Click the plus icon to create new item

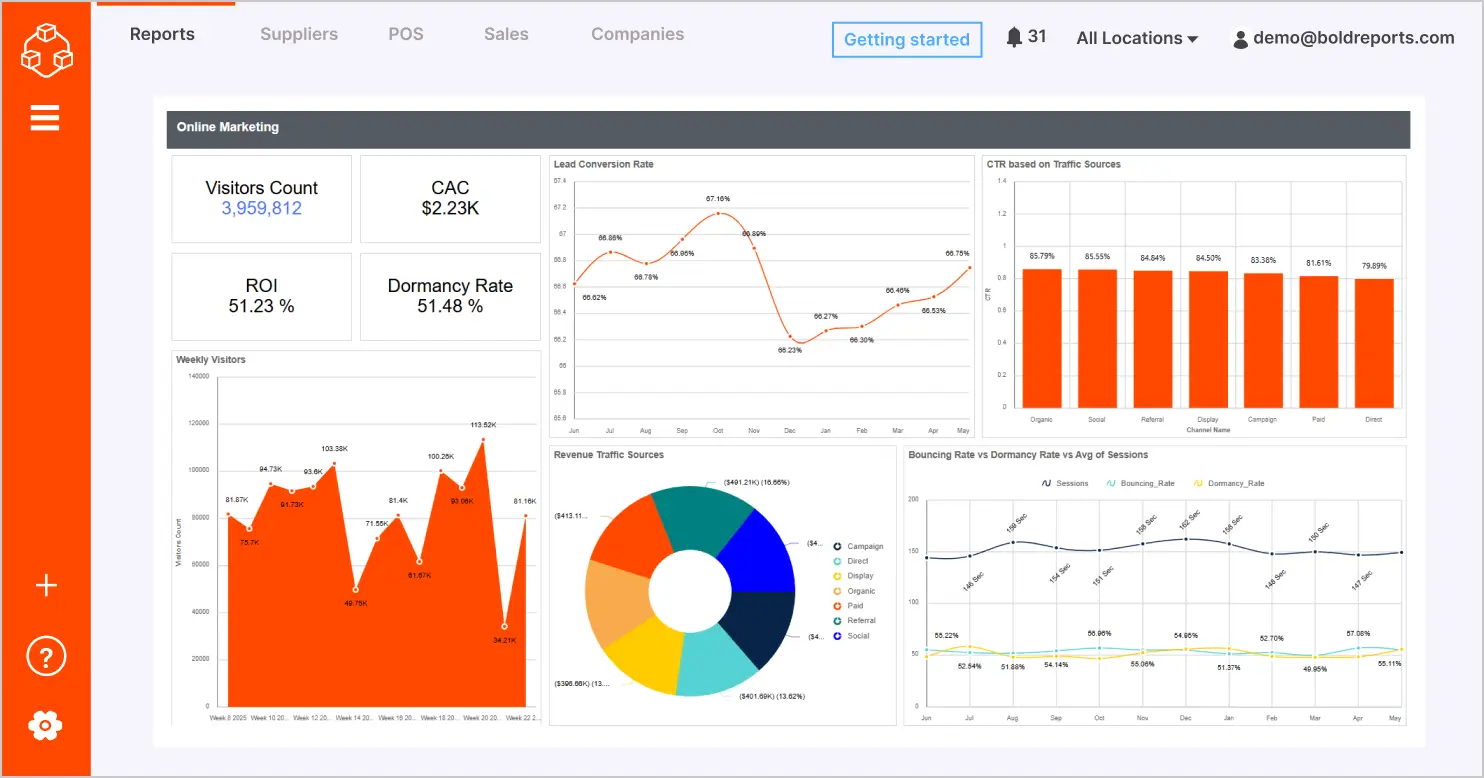tap(46, 585)
